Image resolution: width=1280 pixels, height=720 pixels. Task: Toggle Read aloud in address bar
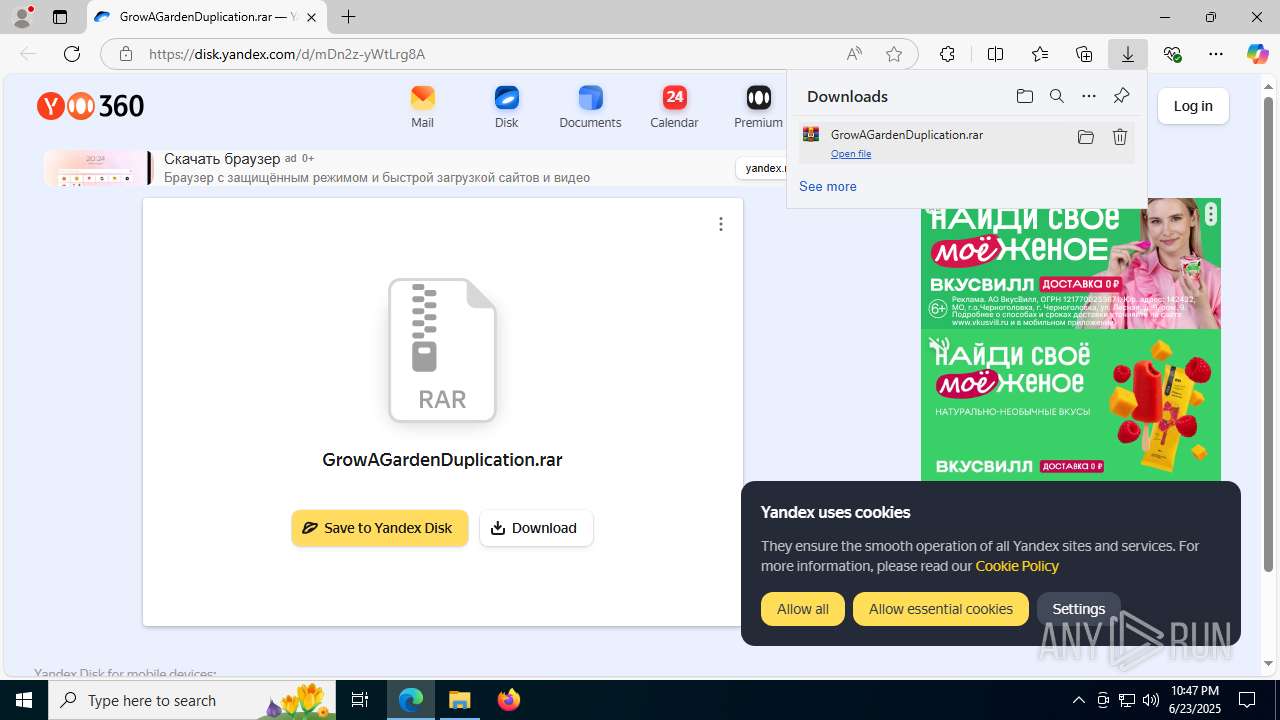[x=854, y=54]
